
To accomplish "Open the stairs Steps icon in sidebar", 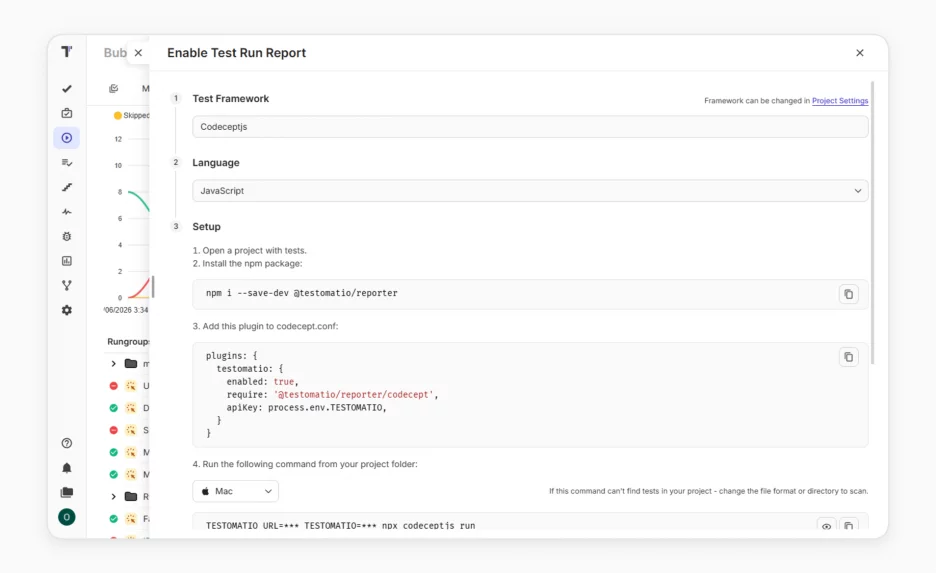I will point(67,187).
